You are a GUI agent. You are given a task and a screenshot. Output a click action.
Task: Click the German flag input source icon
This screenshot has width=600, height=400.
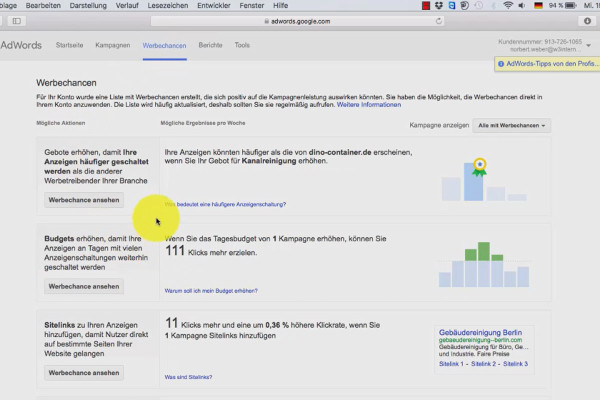pyautogui.click(x=538, y=5)
